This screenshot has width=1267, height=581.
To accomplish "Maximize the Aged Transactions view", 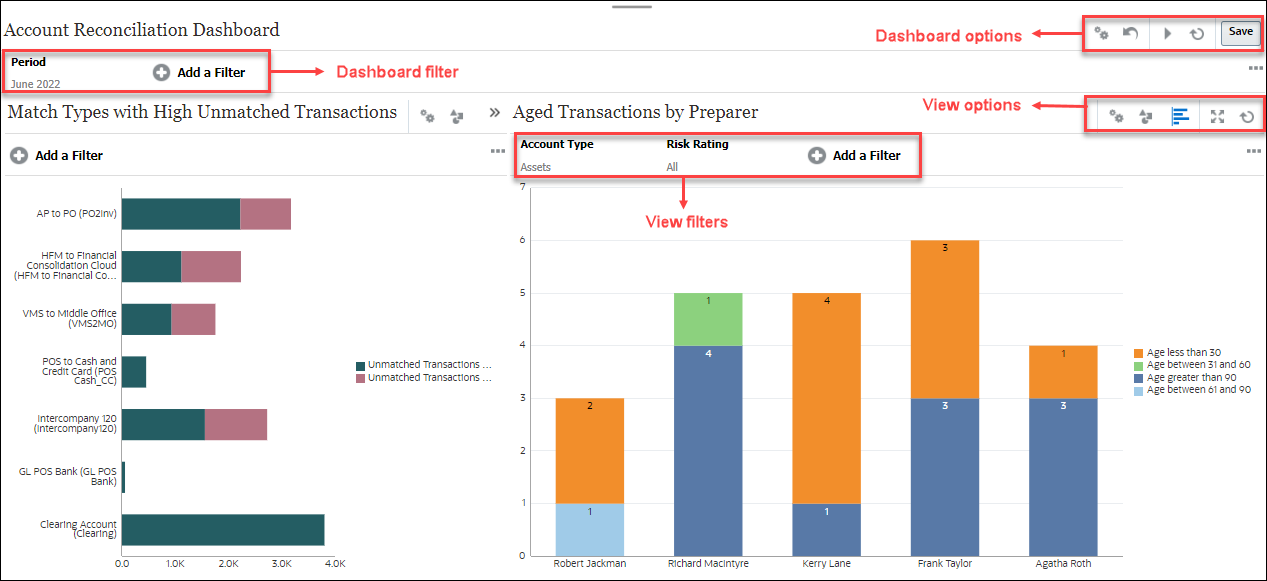I will pos(1216,115).
